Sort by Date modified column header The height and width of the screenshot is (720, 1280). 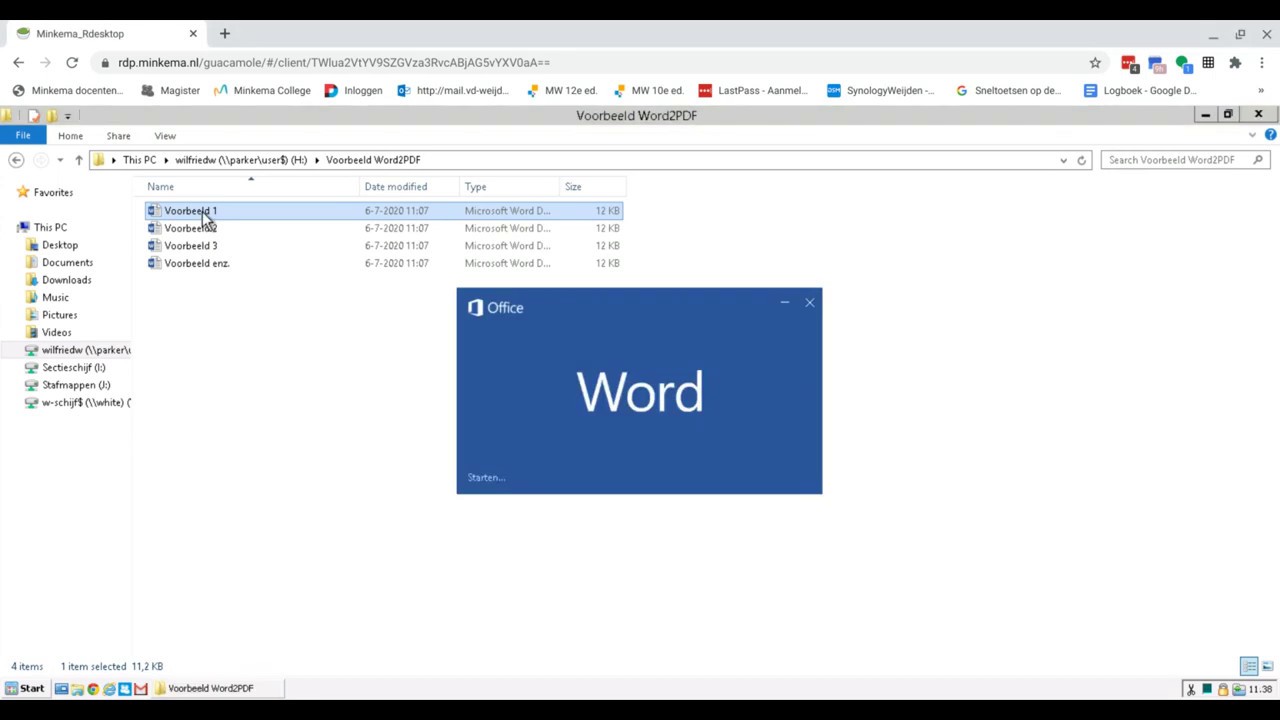[x=409, y=187]
